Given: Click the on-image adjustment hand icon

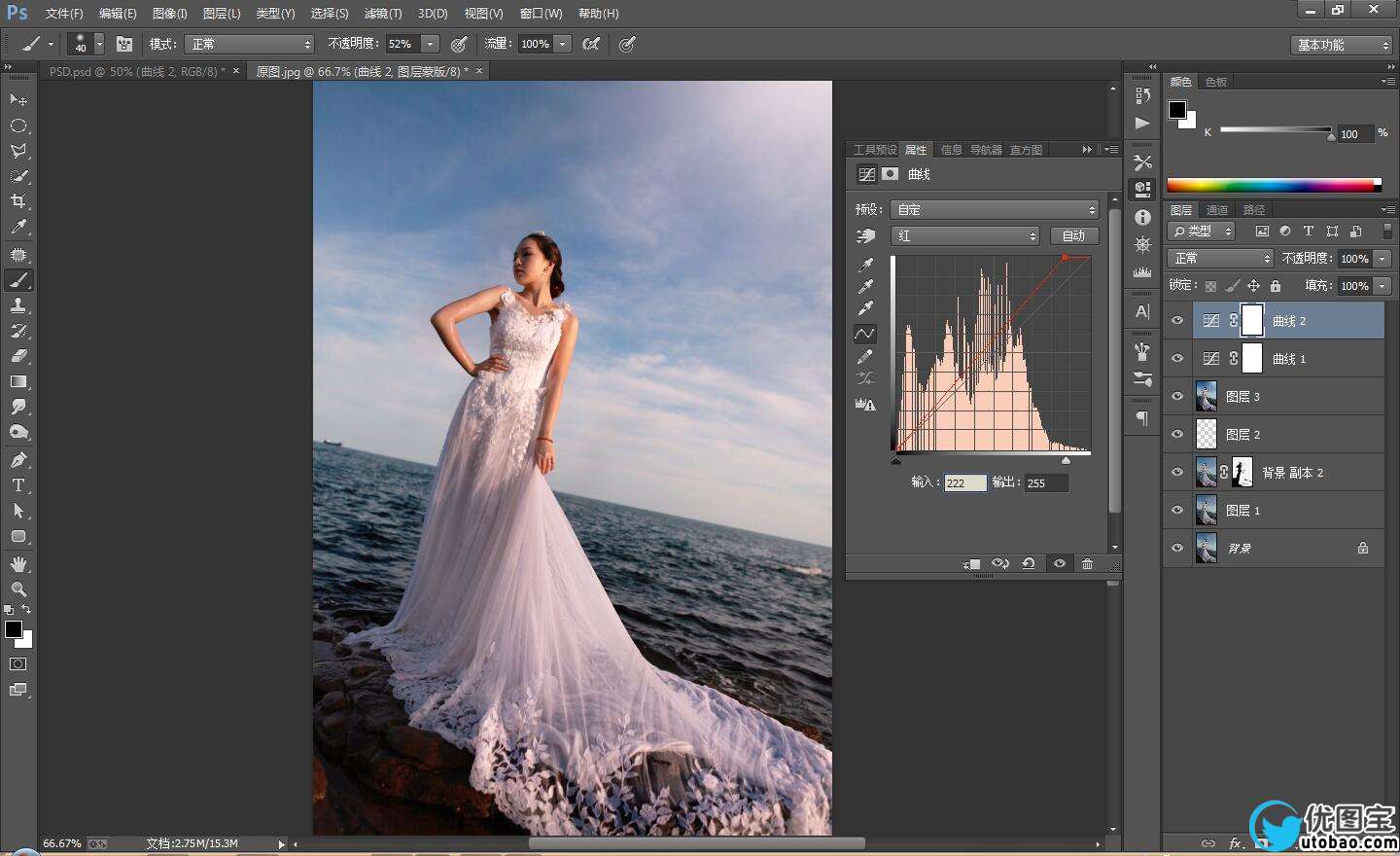Looking at the screenshot, I should pyautogui.click(x=865, y=236).
